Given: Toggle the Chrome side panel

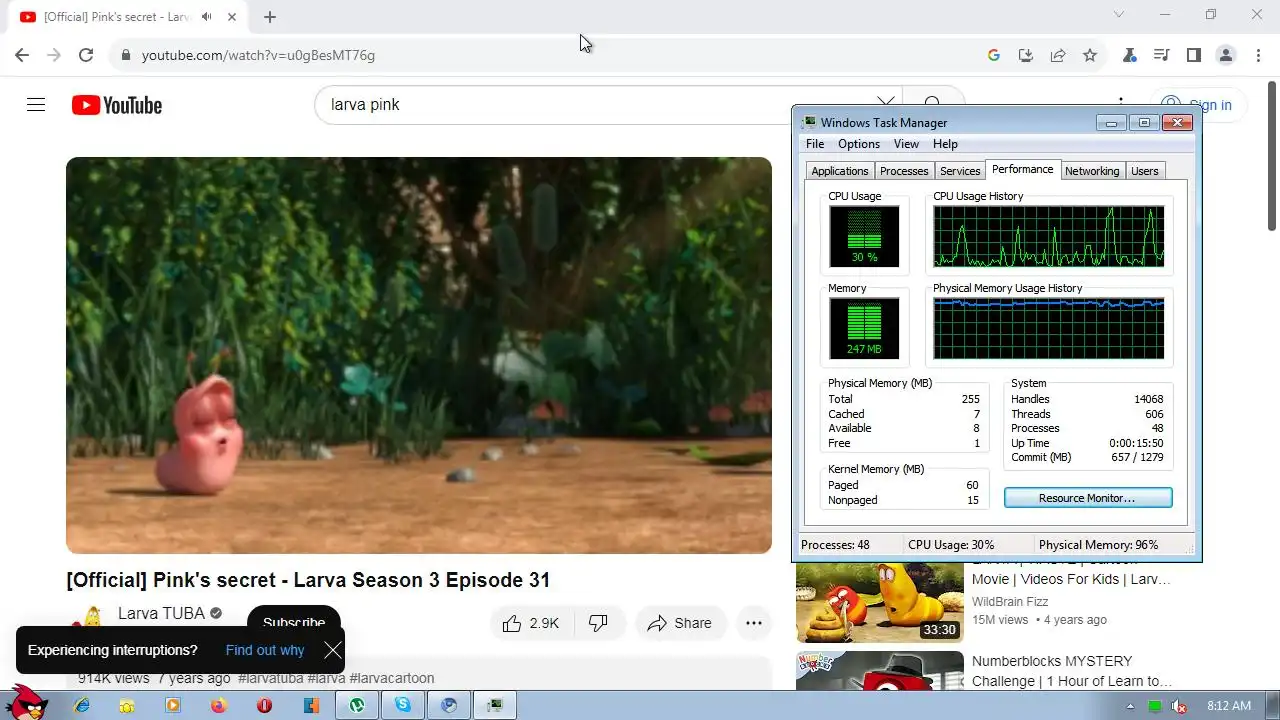Looking at the screenshot, I should coord(1194,55).
